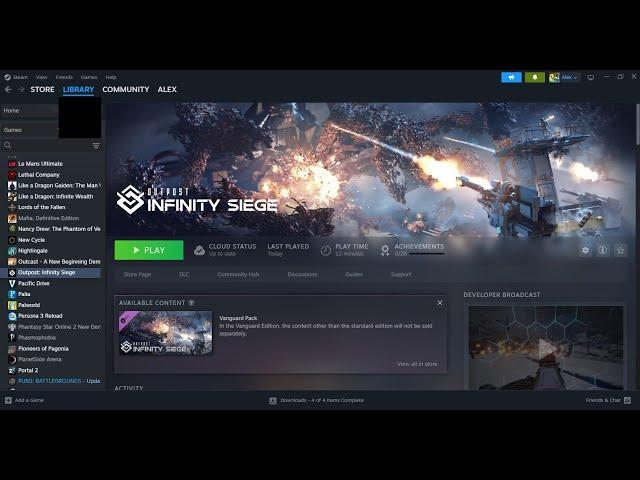Open the library filter options icon

click(x=96, y=146)
